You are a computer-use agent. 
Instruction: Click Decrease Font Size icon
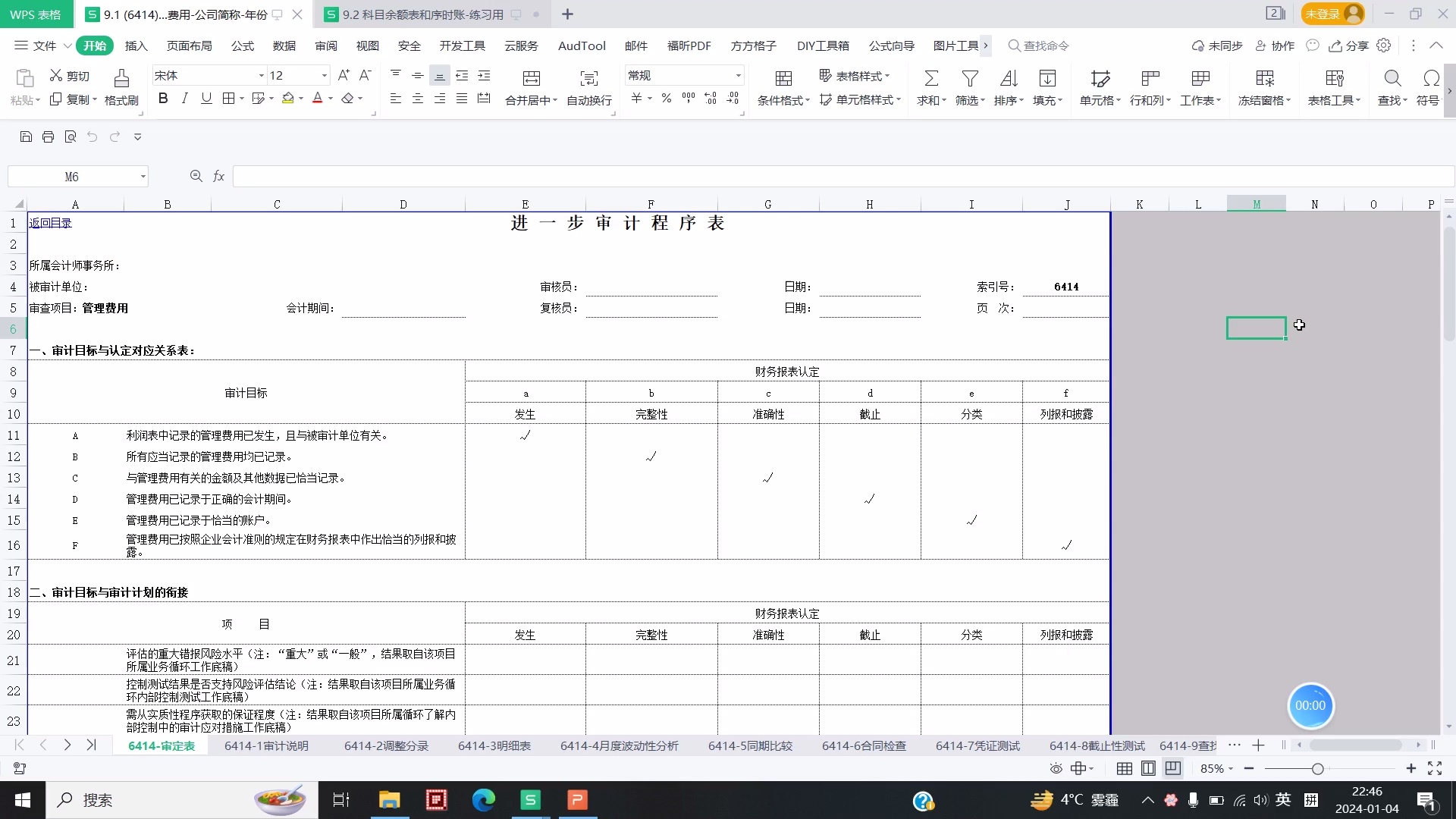point(365,75)
